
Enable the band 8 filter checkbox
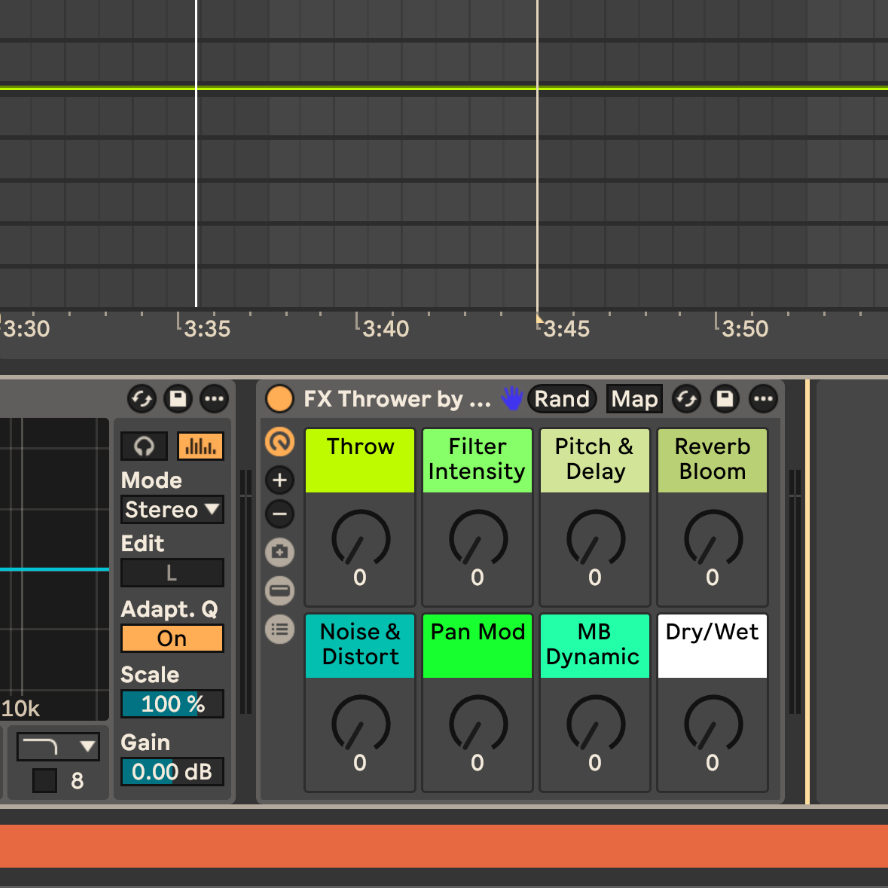coord(44,780)
